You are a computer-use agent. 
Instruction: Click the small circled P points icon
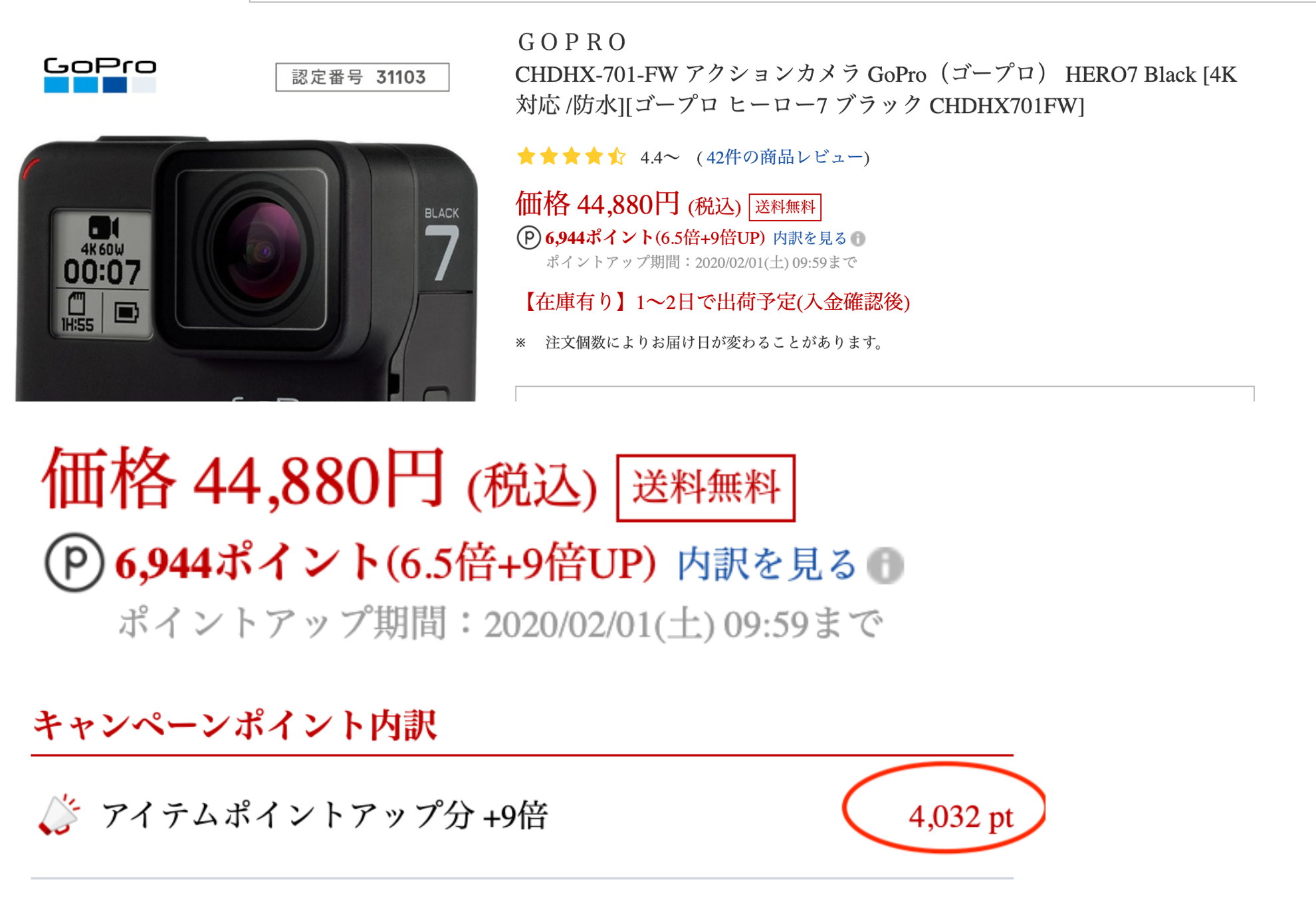pos(528,237)
